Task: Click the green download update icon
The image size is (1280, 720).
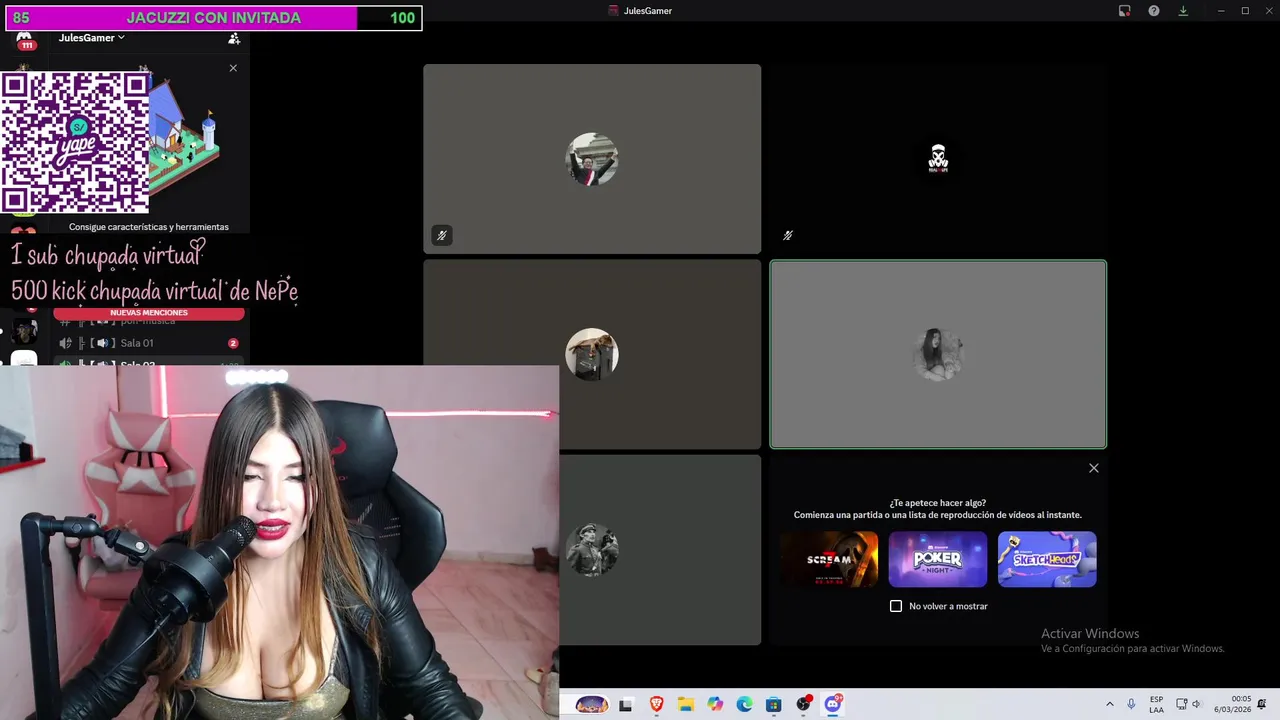Action: coord(1183,11)
